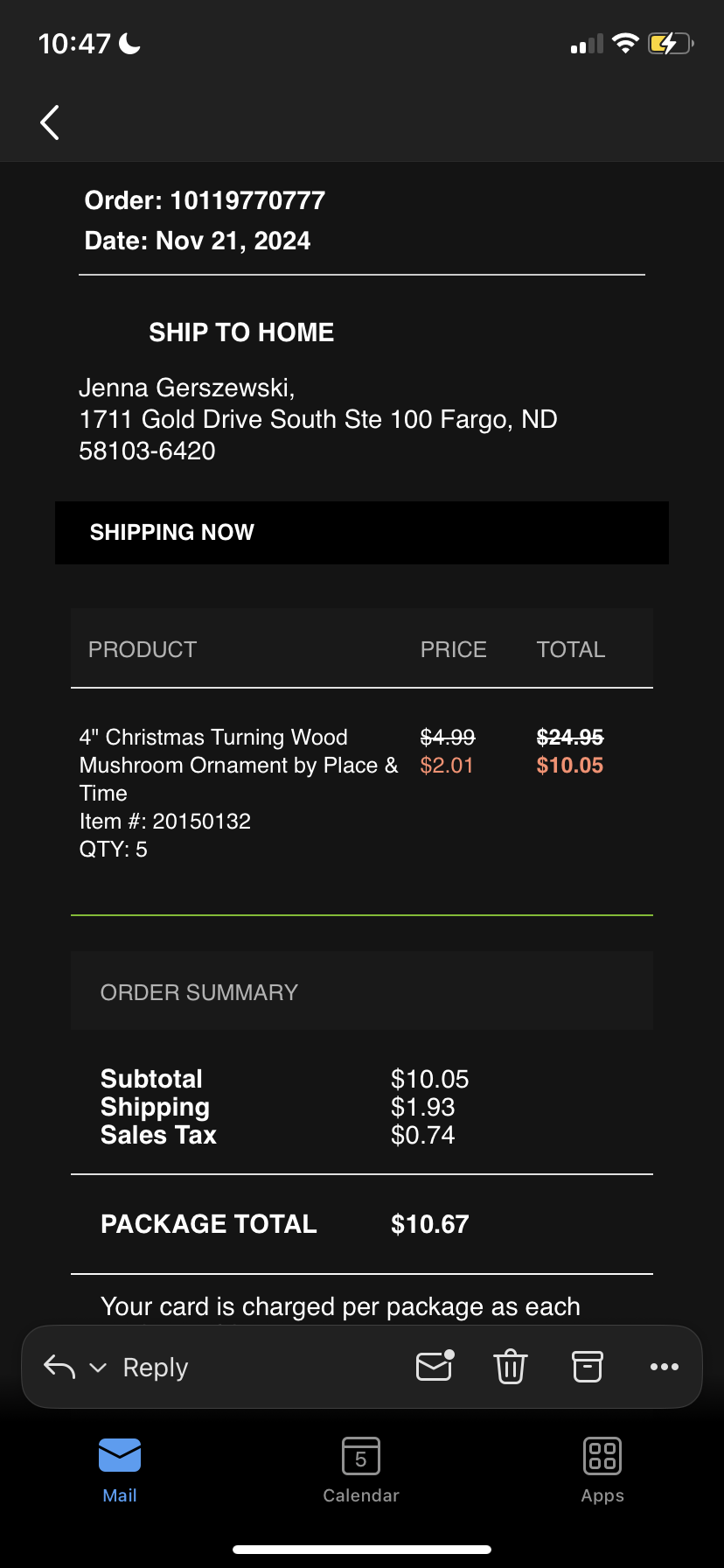
Task: Archive this email
Action: [588, 1367]
